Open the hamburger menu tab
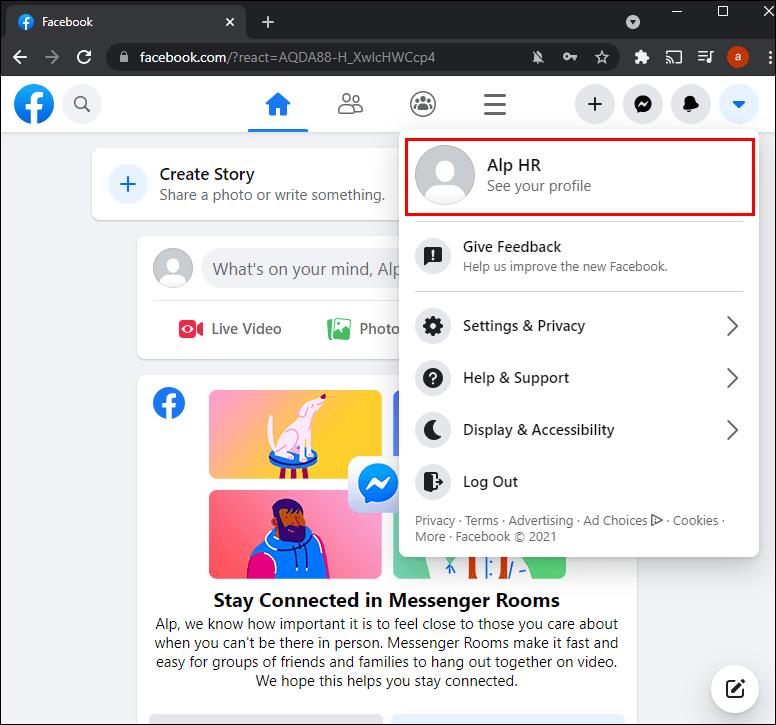This screenshot has width=776, height=725. [495, 104]
